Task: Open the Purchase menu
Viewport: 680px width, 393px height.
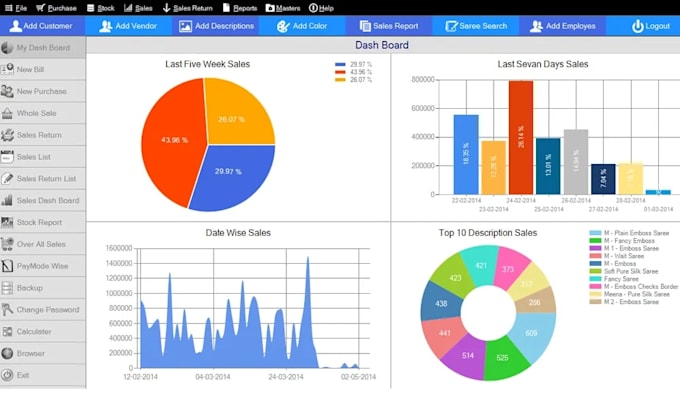Action: point(56,8)
